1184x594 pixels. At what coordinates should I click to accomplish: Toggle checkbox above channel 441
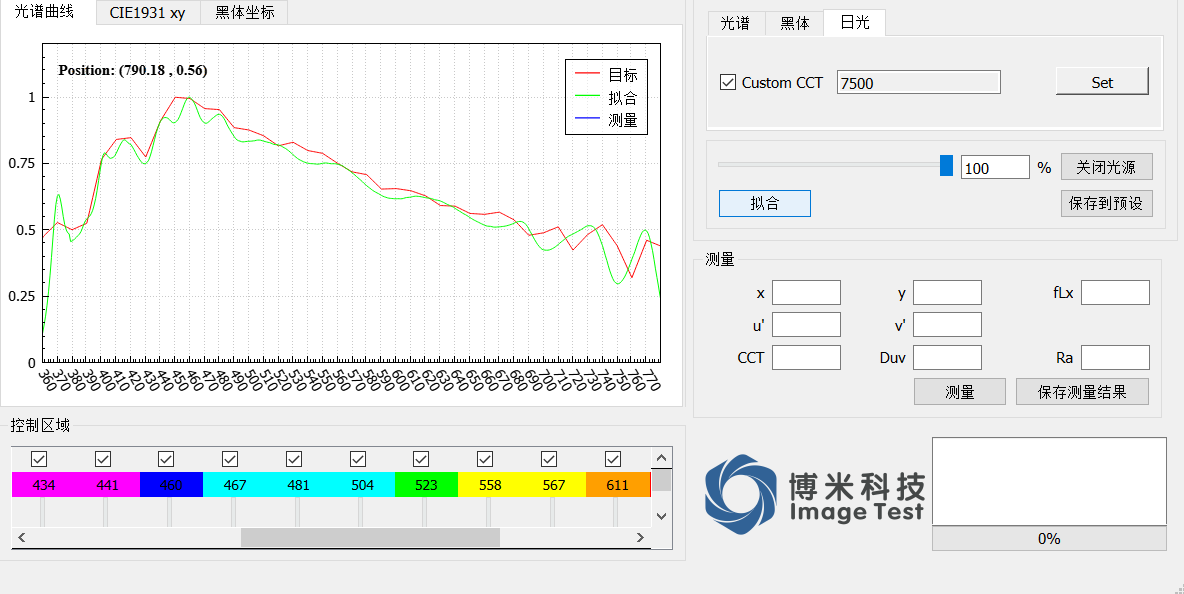pos(103,459)
